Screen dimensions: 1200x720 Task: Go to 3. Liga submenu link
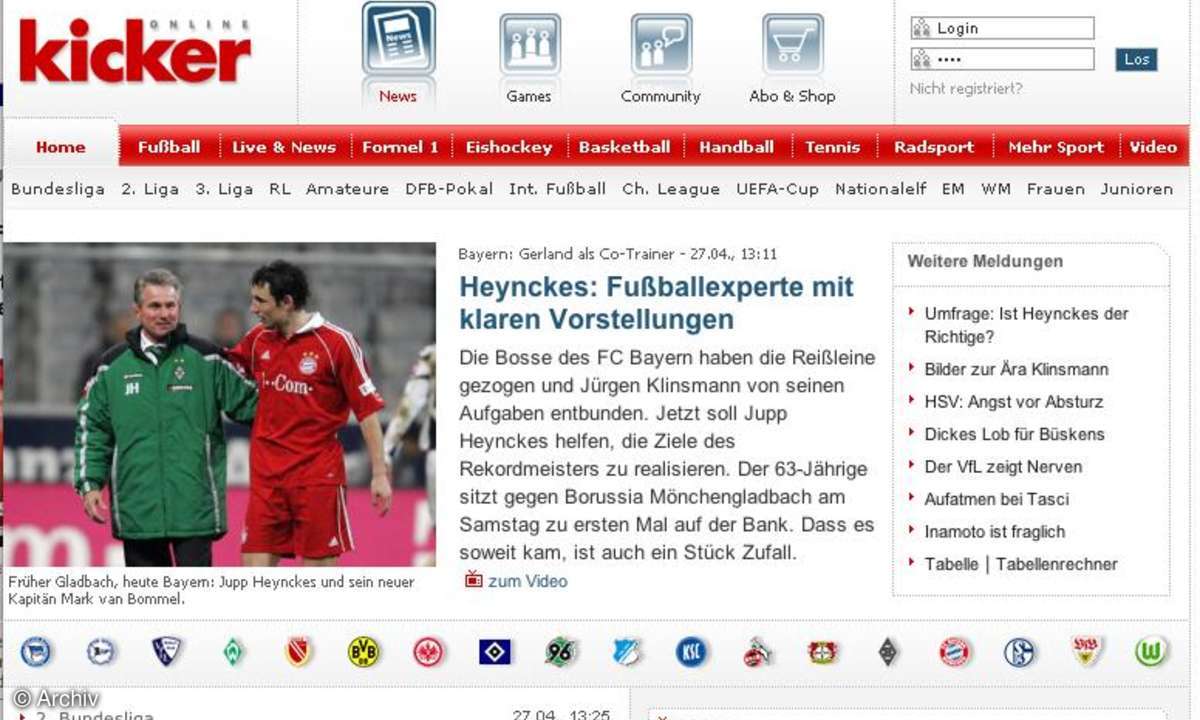223,189
